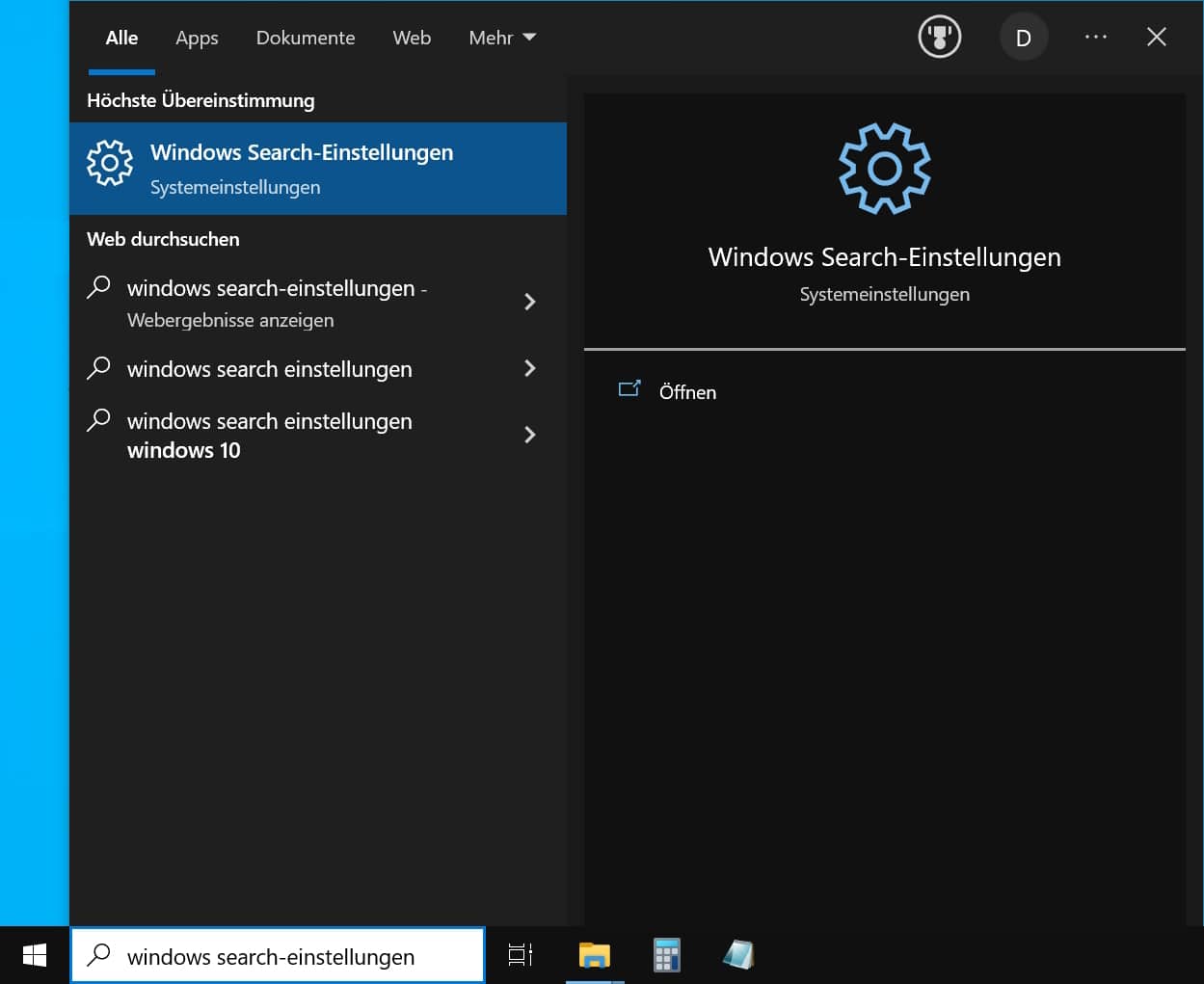Viewport: 1204px width, 984px height.
Task: Click the magnifier icon in the search box
Action: pos(98,955)
